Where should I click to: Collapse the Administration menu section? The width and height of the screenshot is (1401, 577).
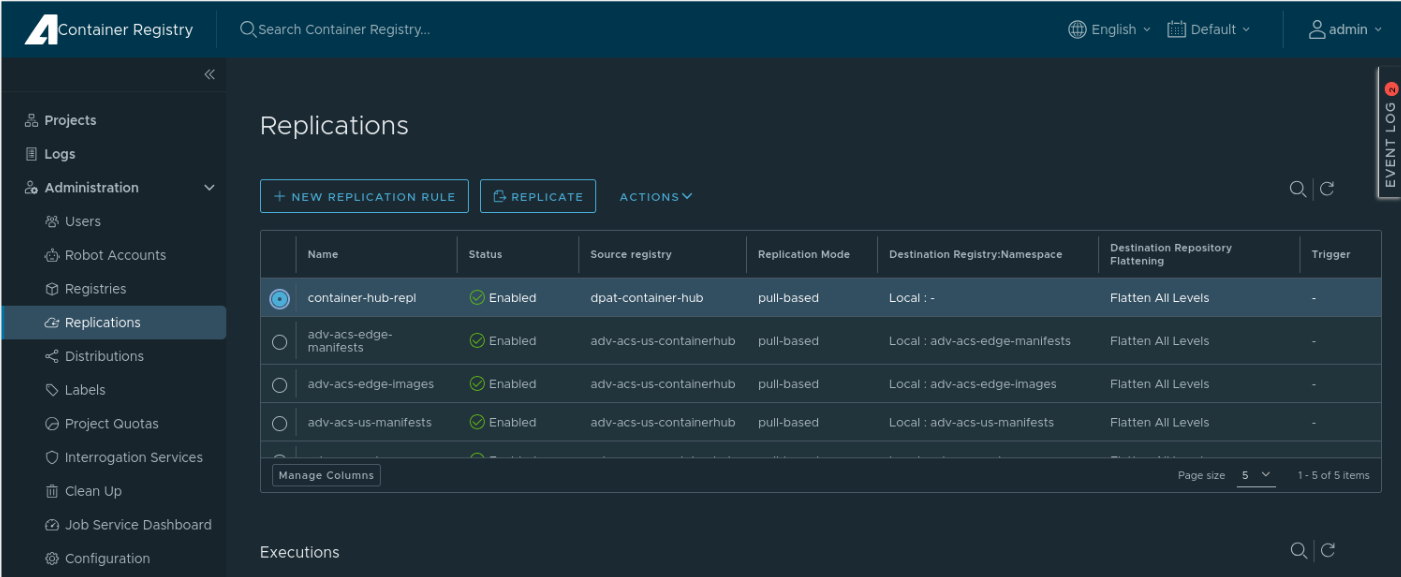[209, 188]
